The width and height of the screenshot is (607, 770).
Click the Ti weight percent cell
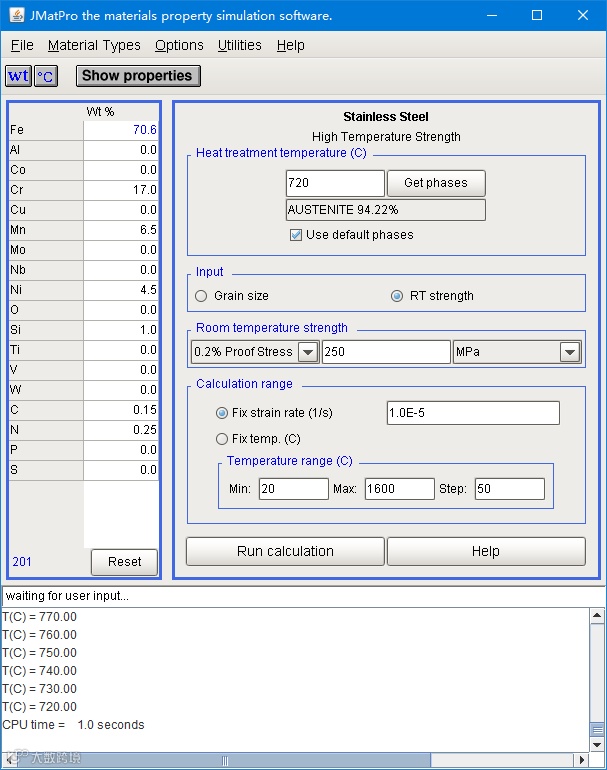121,350
